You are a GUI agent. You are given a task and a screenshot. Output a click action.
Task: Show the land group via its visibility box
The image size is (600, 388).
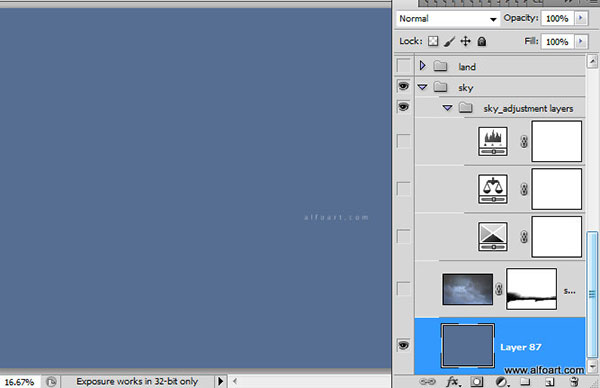click(403, 65)
